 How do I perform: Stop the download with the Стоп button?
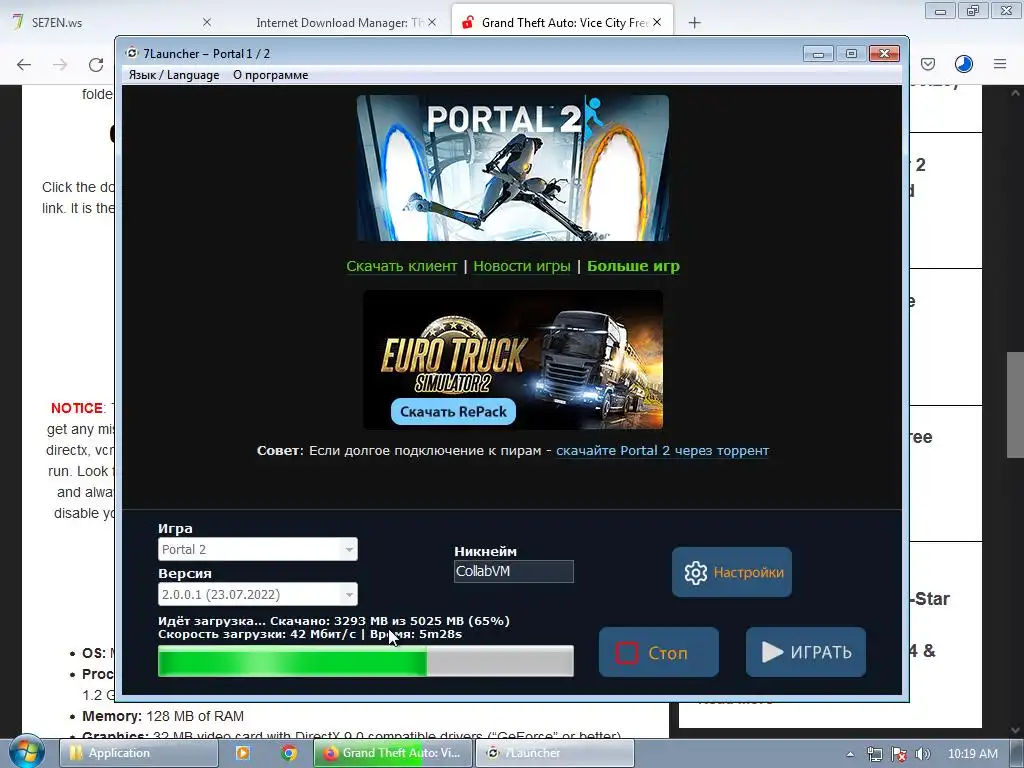pos(658,652)
